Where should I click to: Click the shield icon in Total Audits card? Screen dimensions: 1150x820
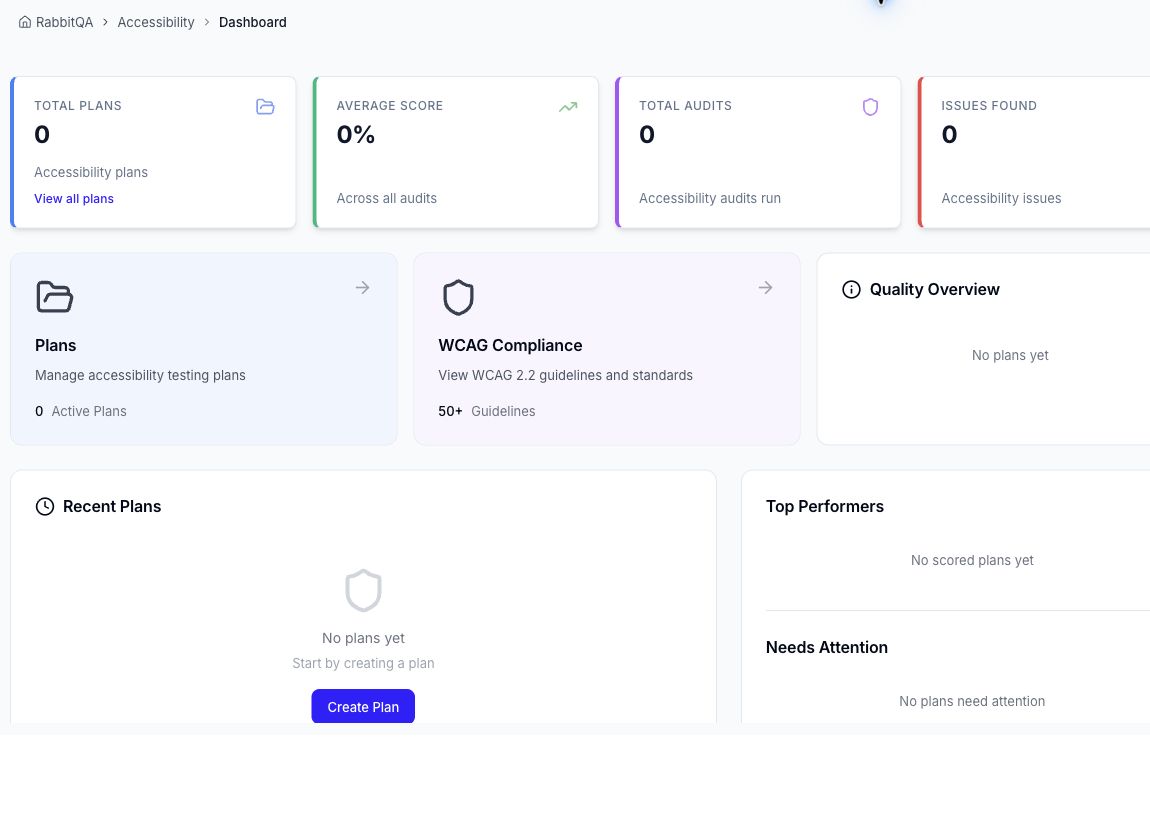870,107
